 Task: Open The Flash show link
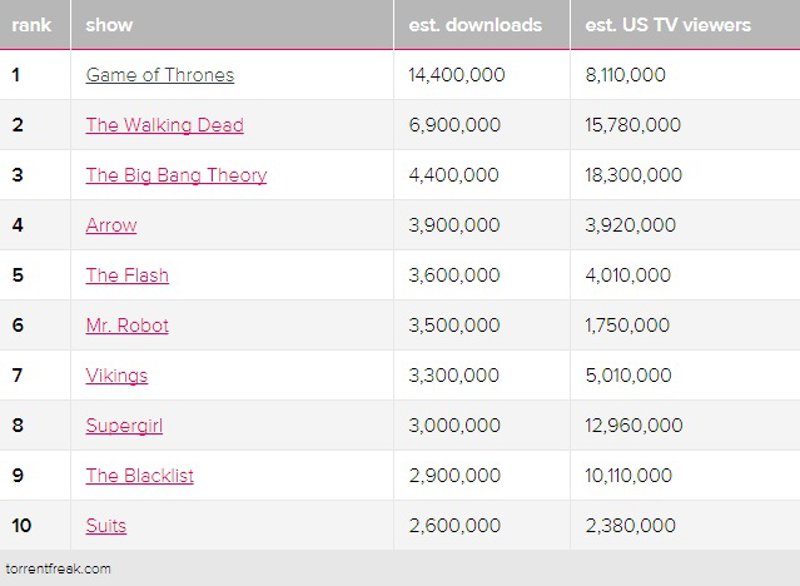(127, 275)
